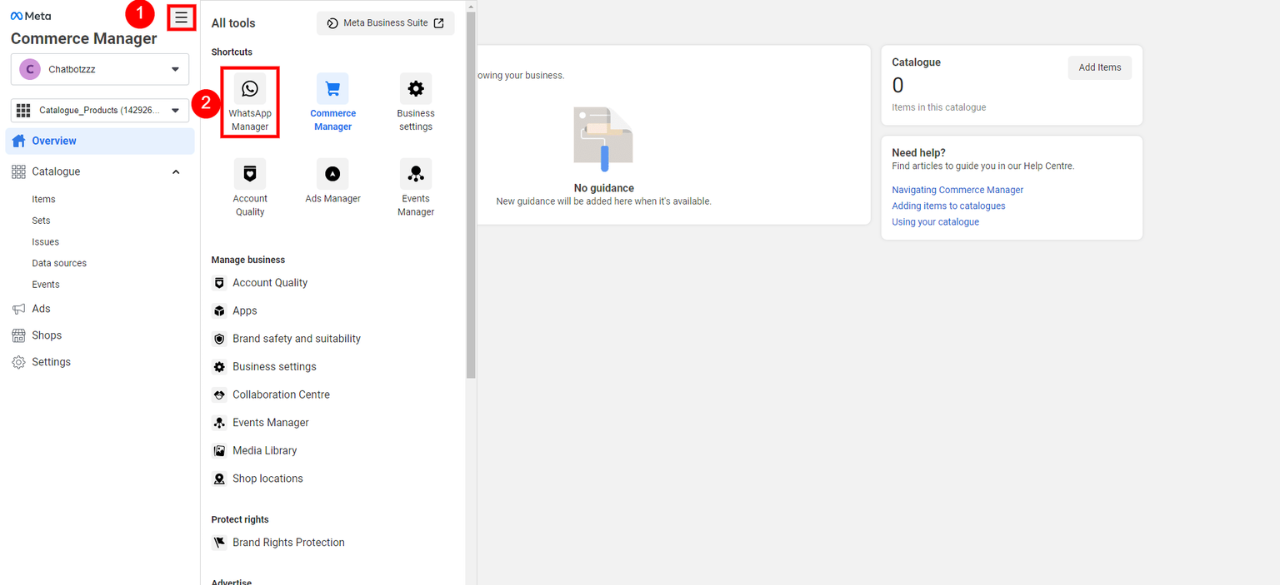Open Account Quality shortcut icon
1280x585 pixels.
coord(250,174)
